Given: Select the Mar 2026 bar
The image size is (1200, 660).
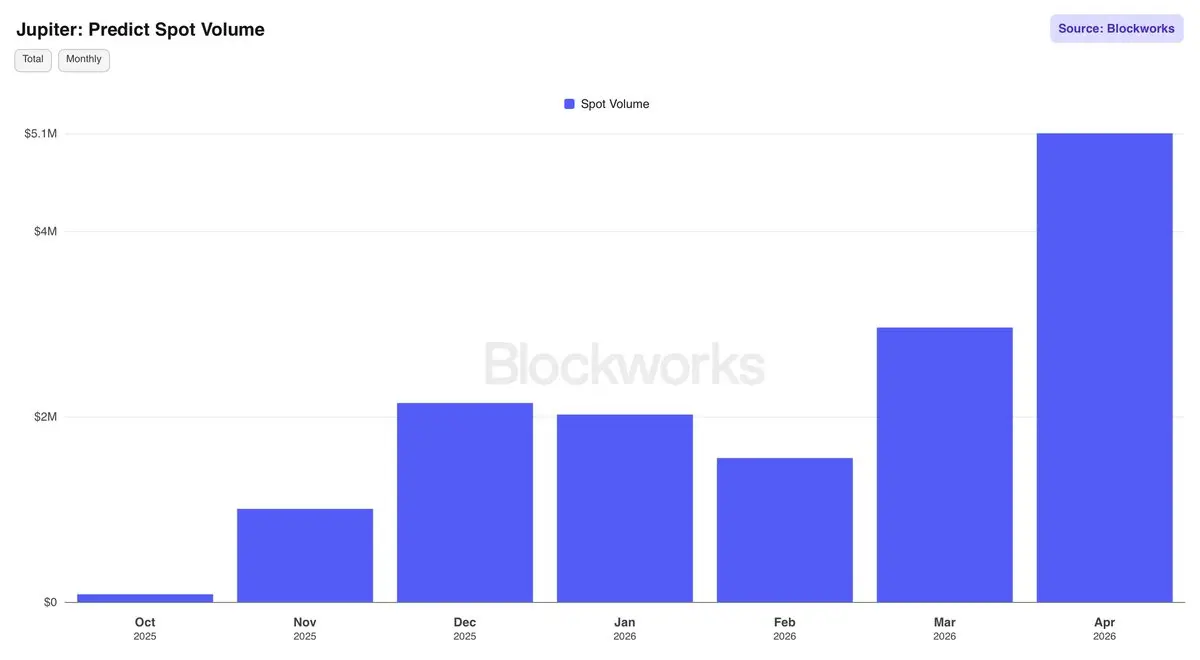Looking at the screenshot, I should pos(945,465).
